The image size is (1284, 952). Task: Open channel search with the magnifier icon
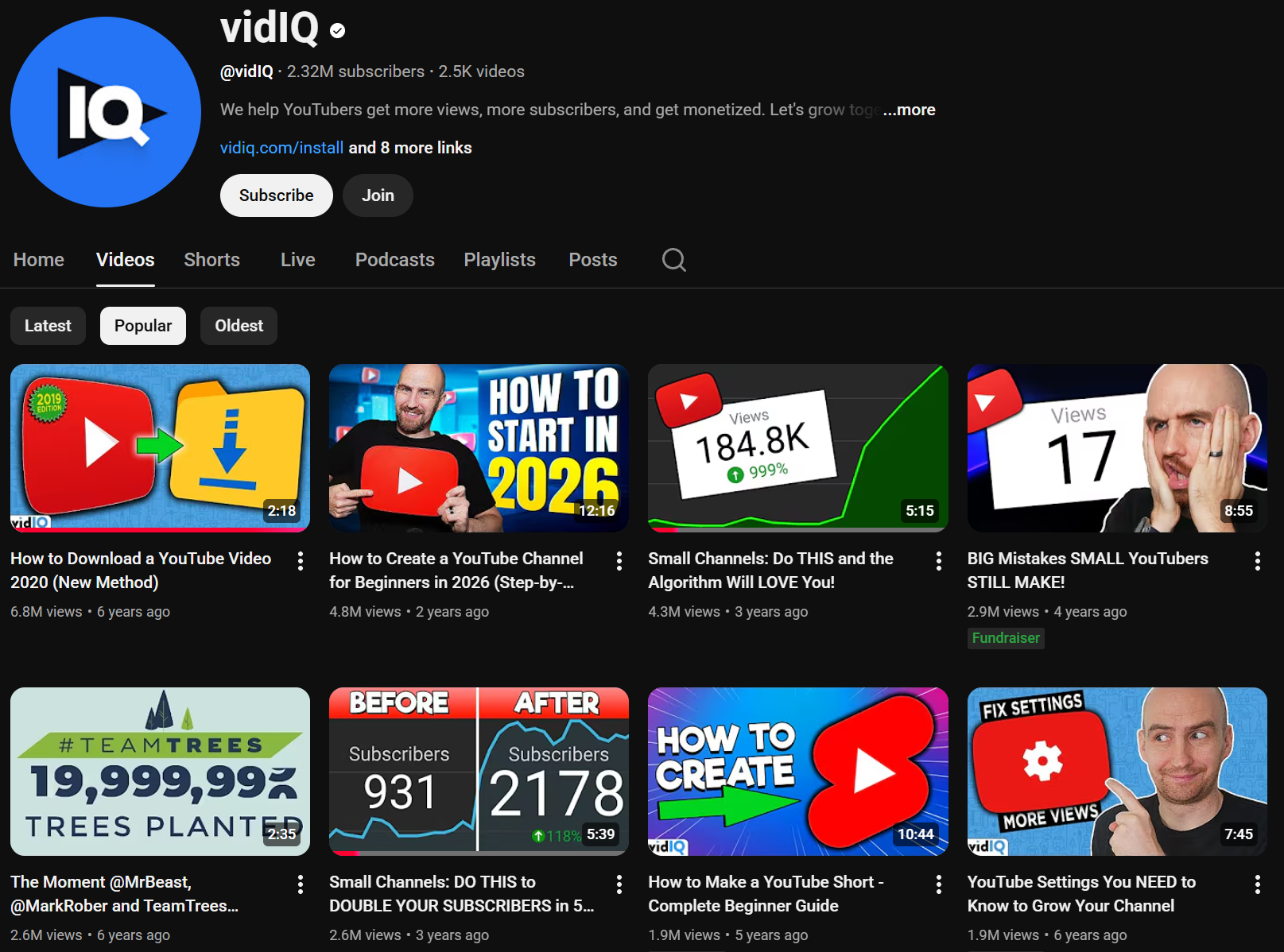point(673,260)
